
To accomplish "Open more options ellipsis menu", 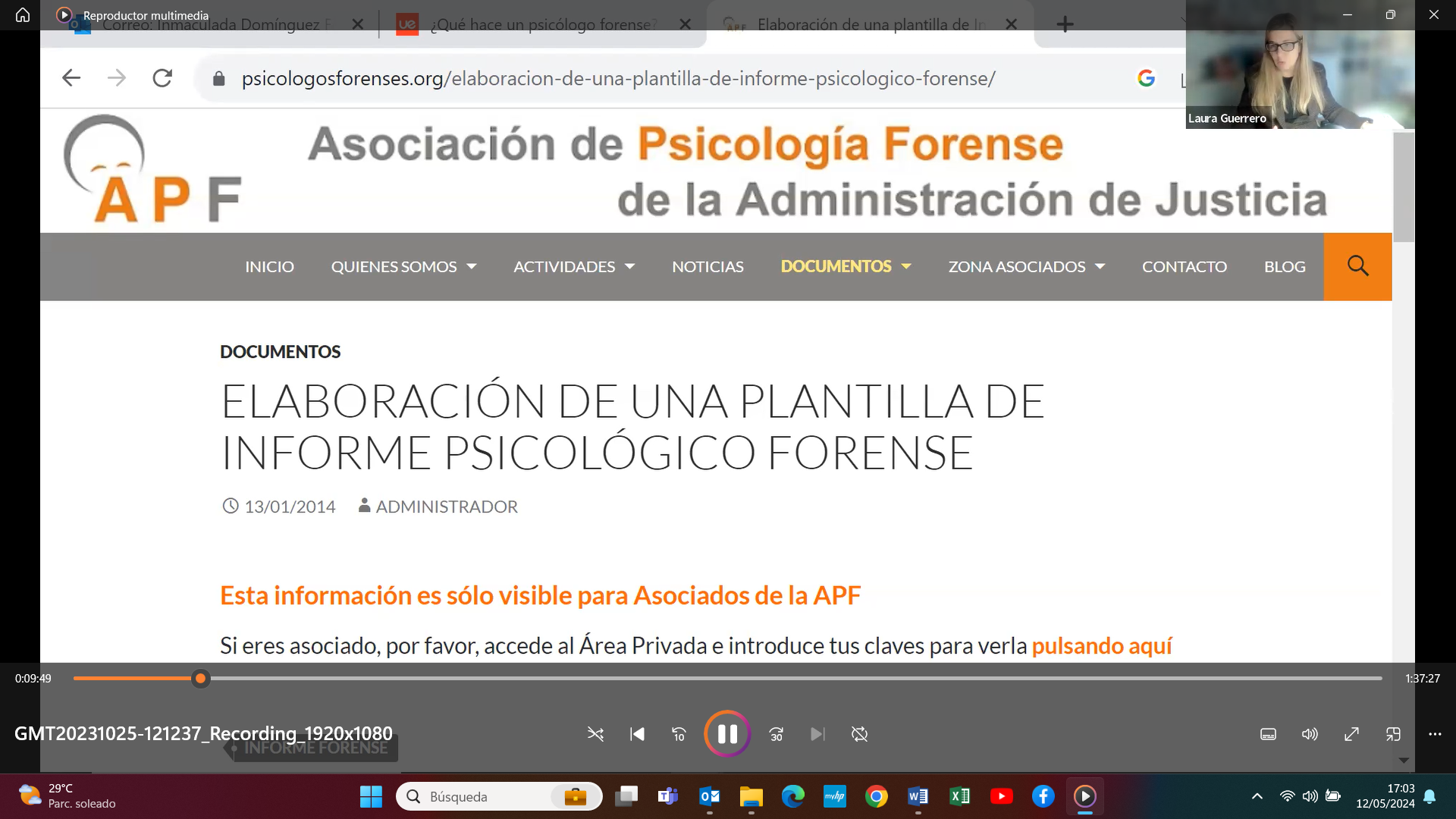I will point(1435,734).
